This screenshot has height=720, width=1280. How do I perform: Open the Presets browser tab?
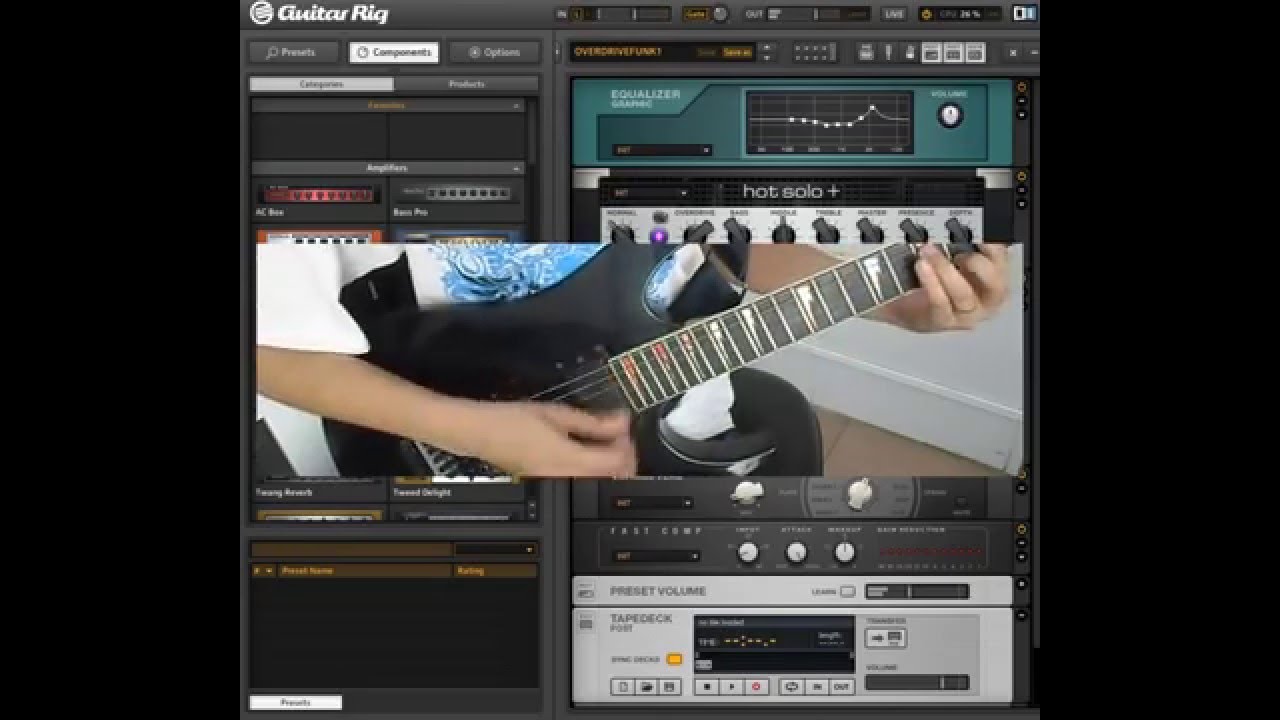[x=293, y=52]
